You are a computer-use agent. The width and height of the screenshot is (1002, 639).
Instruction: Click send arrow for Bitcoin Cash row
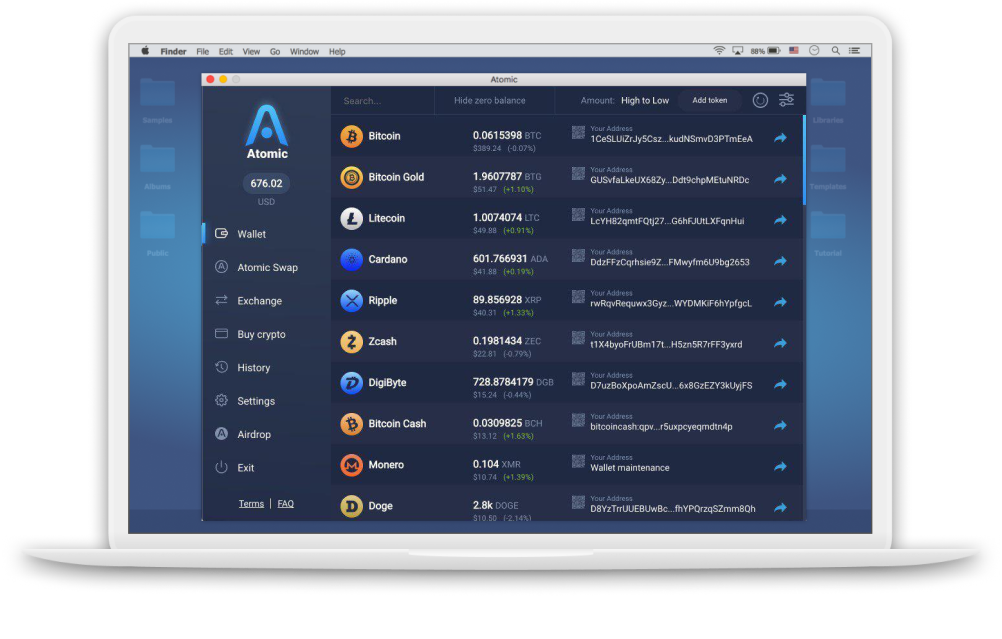coord(780,426)
